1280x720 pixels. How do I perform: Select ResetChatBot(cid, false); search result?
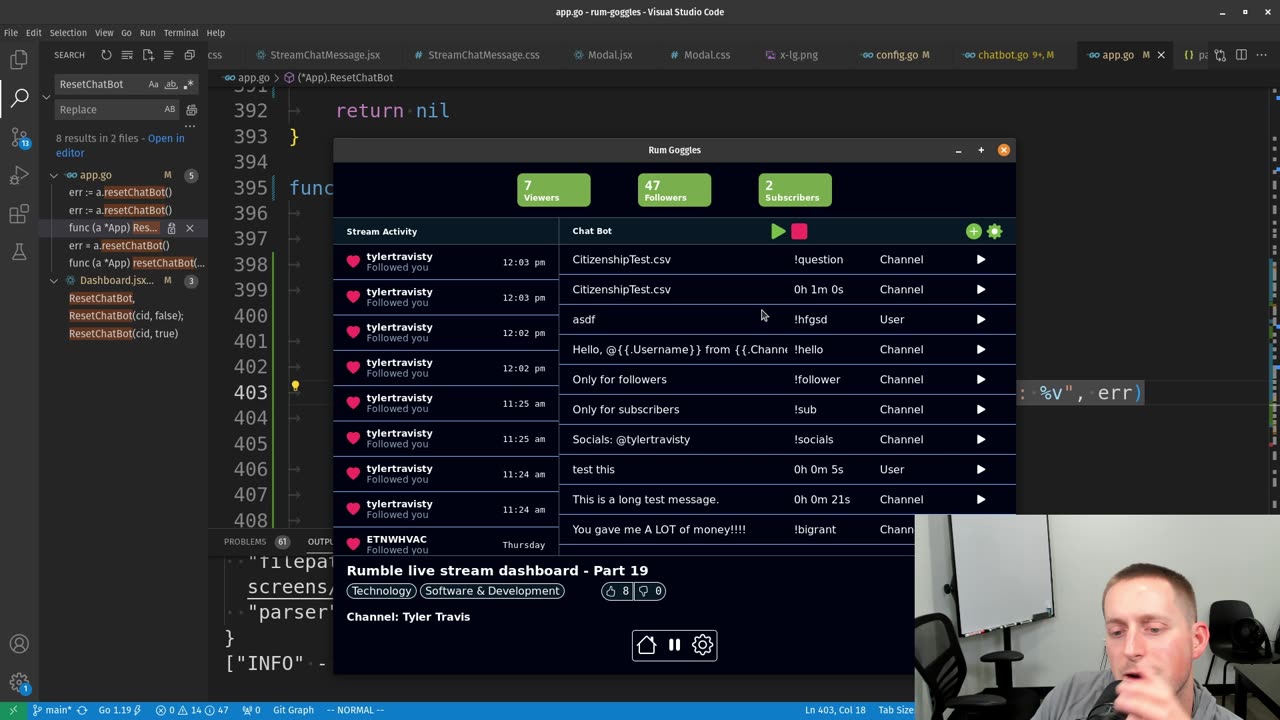click(126, 315)
